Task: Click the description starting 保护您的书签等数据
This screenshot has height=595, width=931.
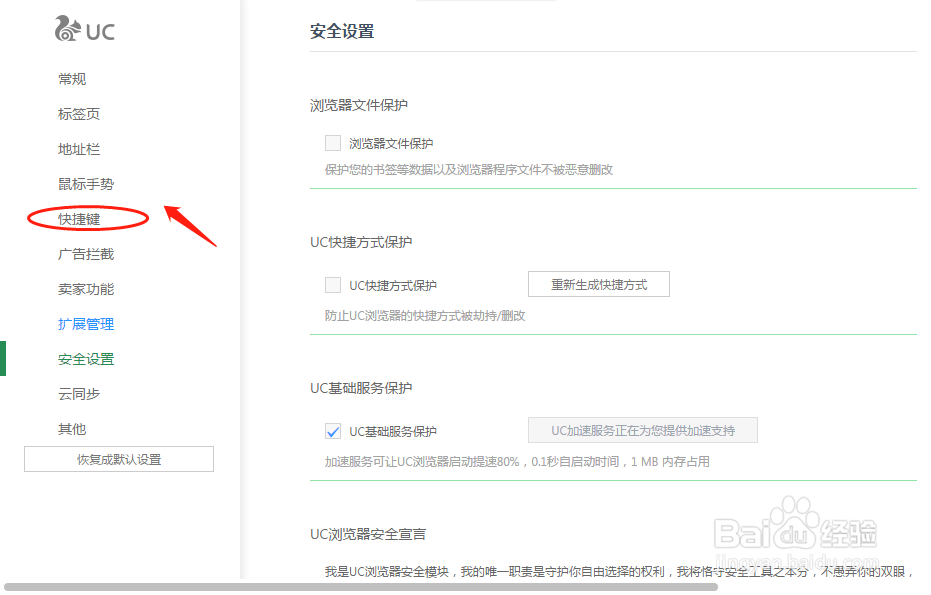Action: point(469,170)
